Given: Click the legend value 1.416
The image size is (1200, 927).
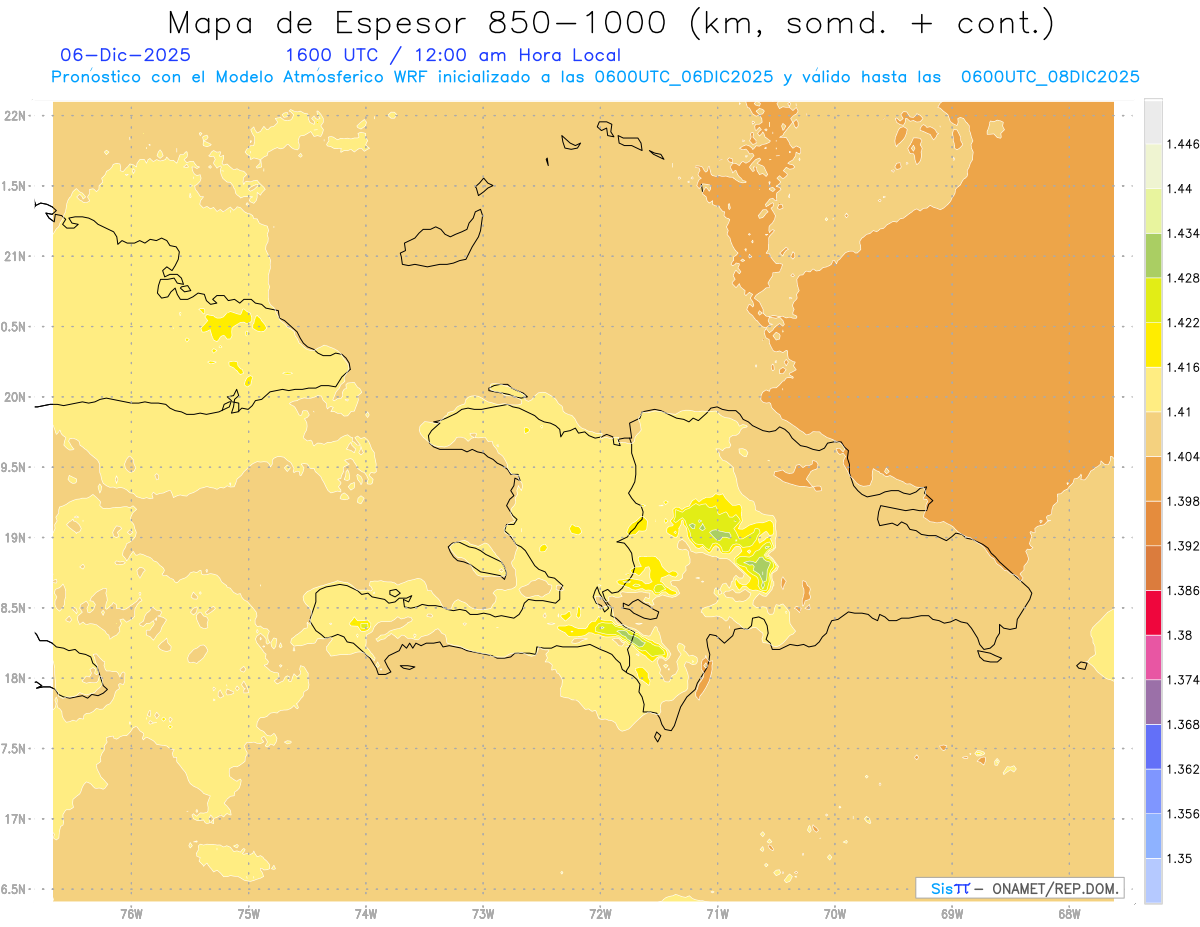Looking at the screenshot, I should pos(1183,367).
